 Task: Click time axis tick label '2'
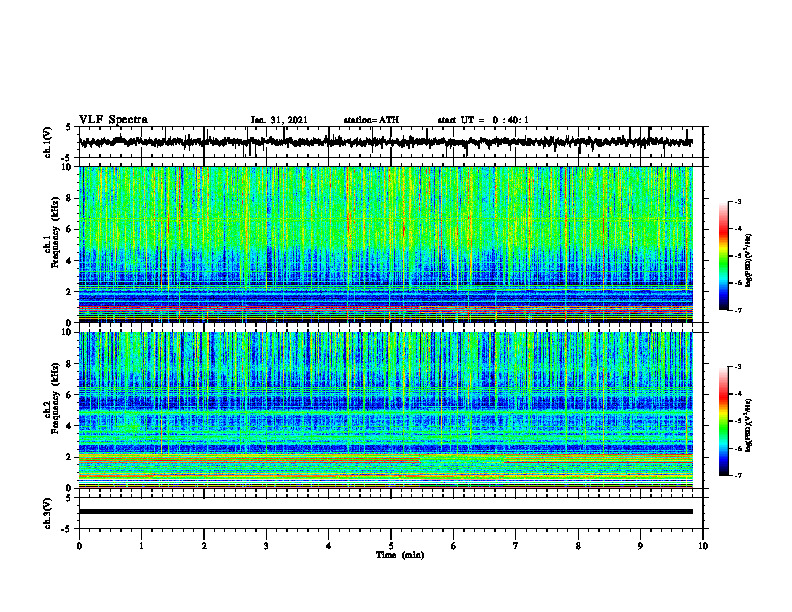click(x=204, y=546)
